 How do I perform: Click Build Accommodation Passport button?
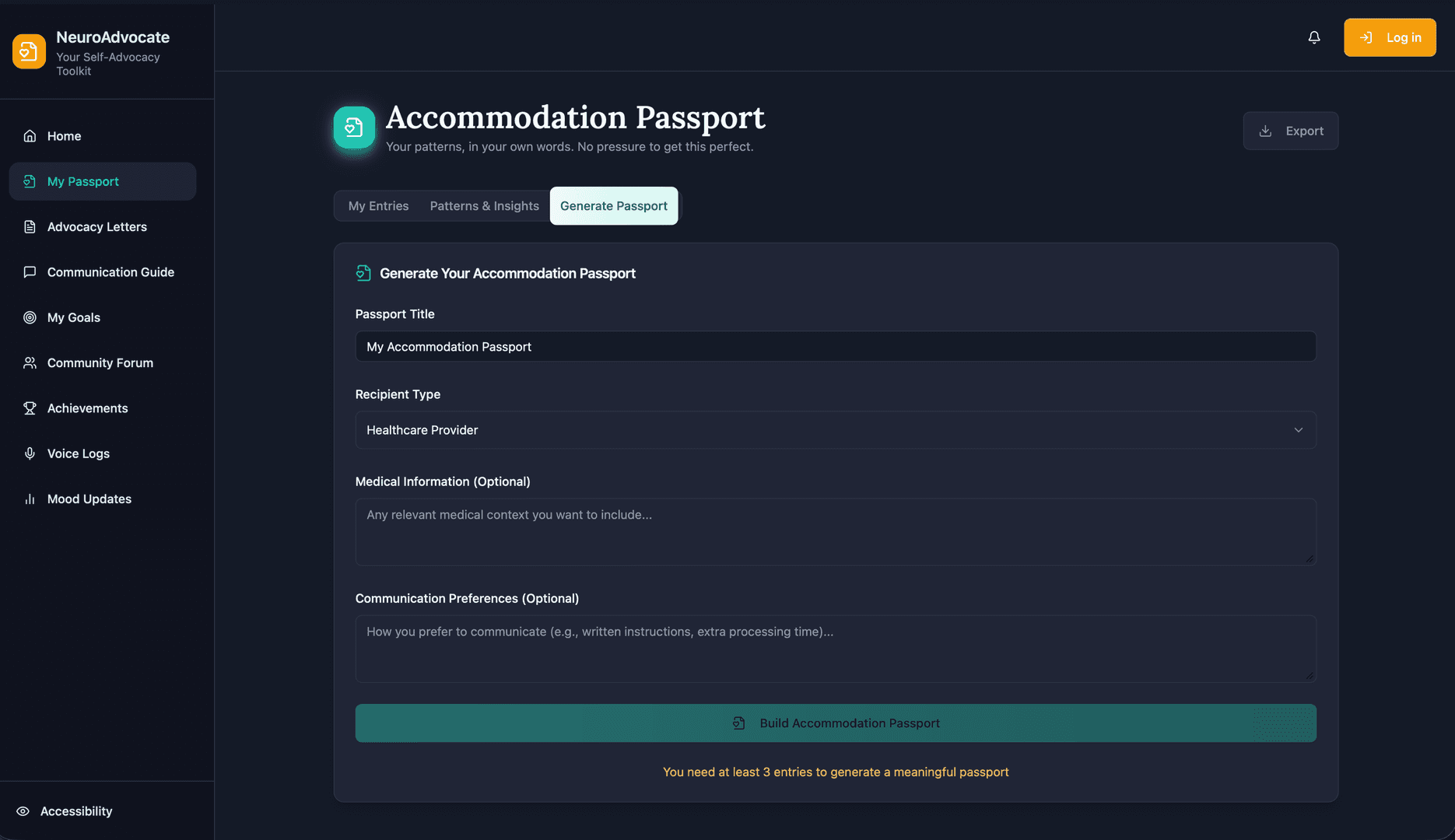pyautogui.click(x=836, y=723)
